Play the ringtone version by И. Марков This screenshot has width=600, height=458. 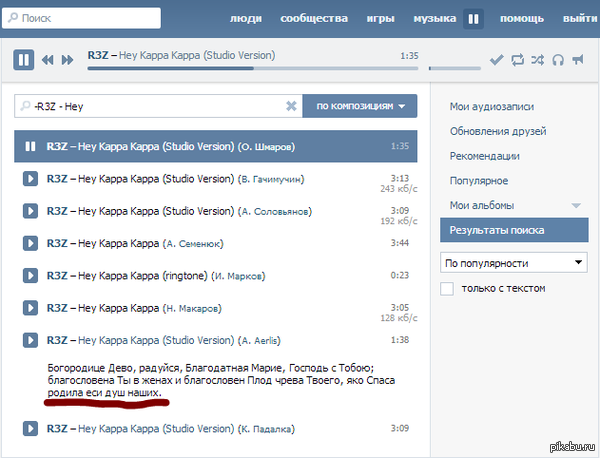point(30,274)
